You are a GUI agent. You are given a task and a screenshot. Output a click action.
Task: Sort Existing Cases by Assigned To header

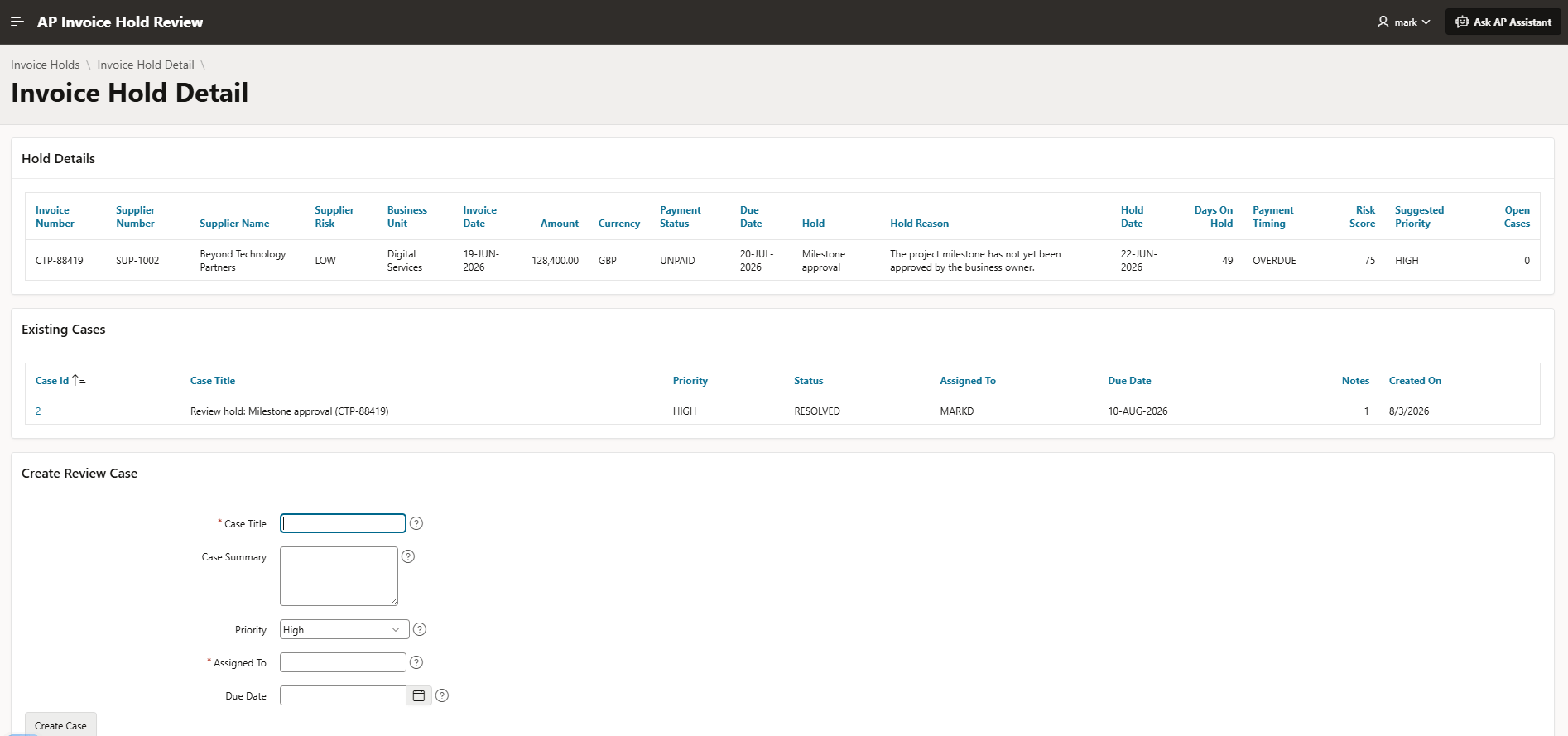point(968,381)
